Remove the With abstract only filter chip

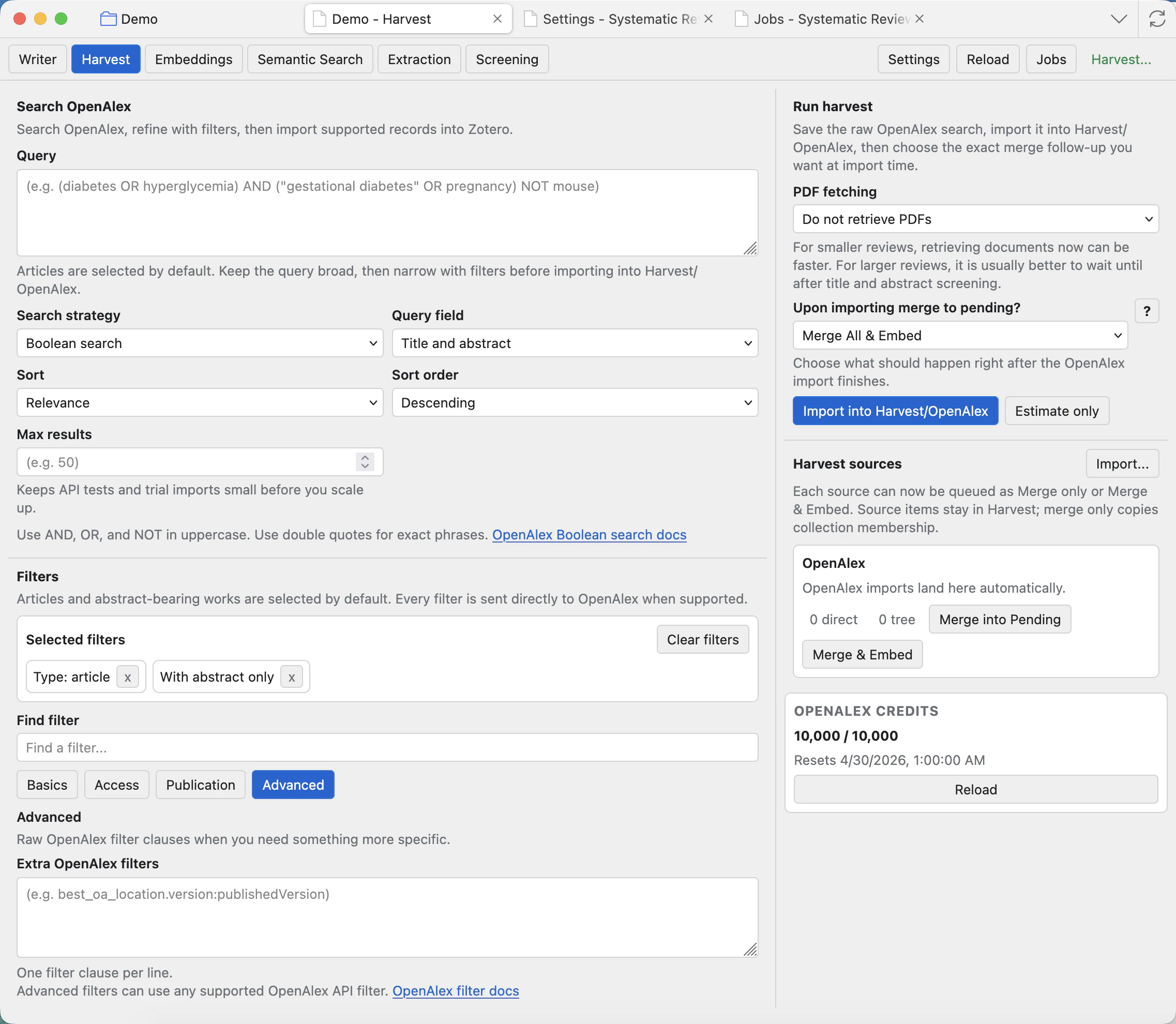coord(292,677)
